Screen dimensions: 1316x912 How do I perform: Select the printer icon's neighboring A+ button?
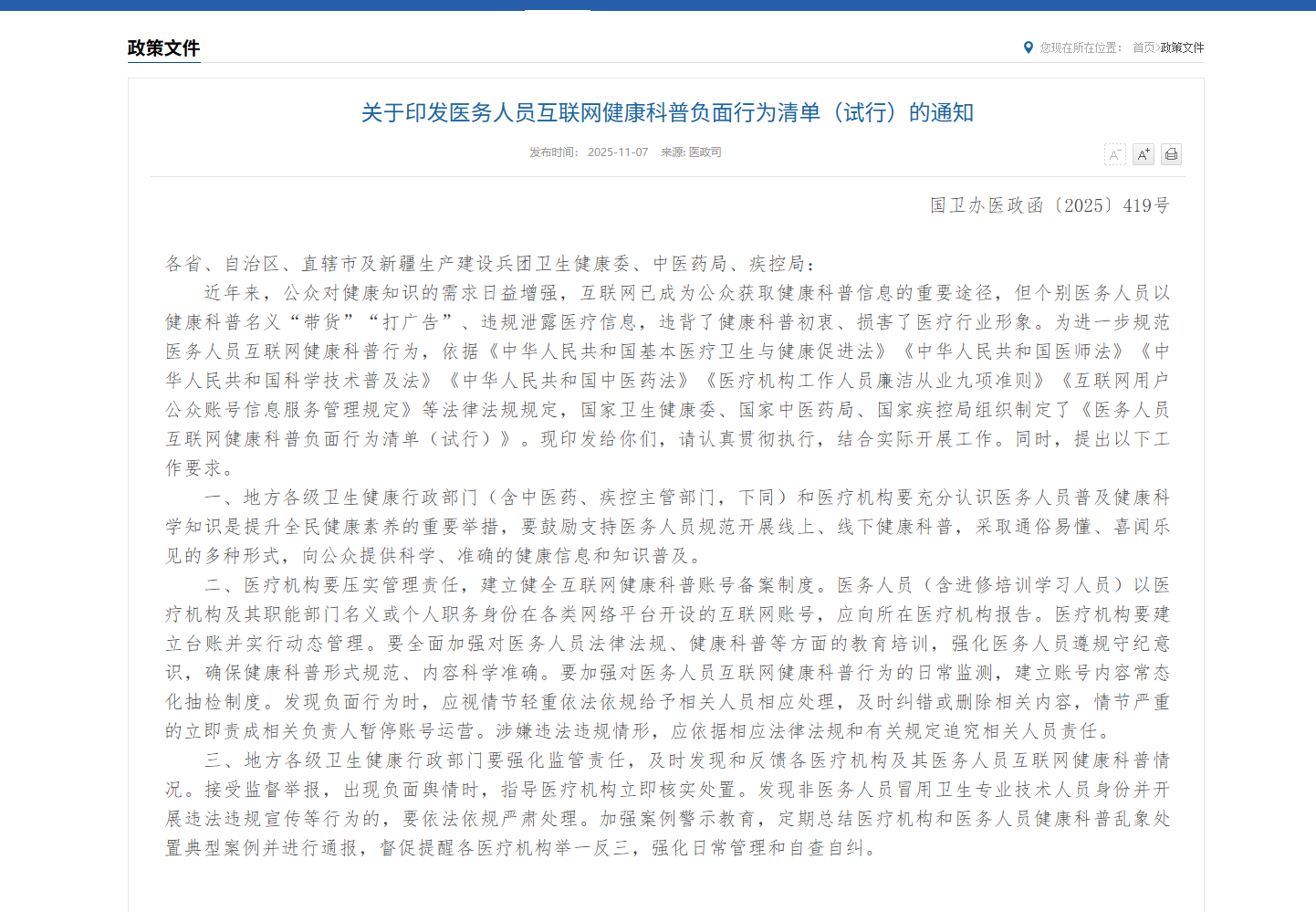pos(1143,154)
